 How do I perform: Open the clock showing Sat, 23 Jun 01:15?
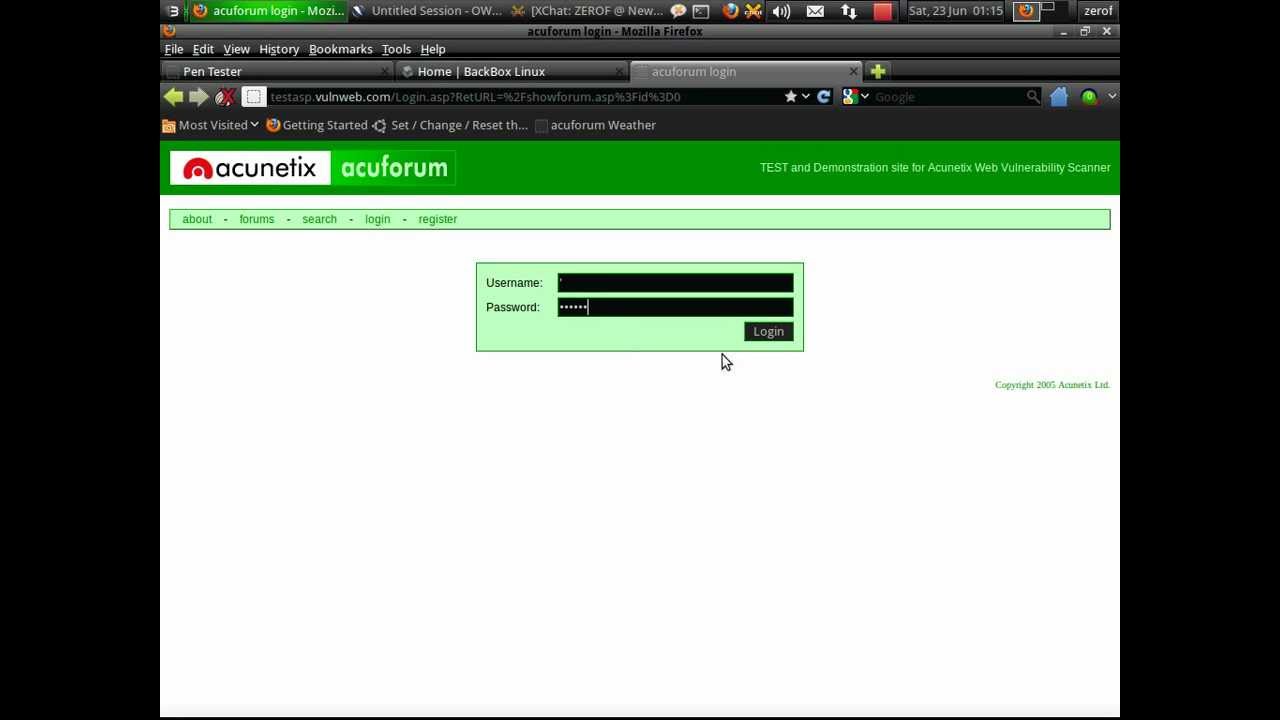(955, 11)
